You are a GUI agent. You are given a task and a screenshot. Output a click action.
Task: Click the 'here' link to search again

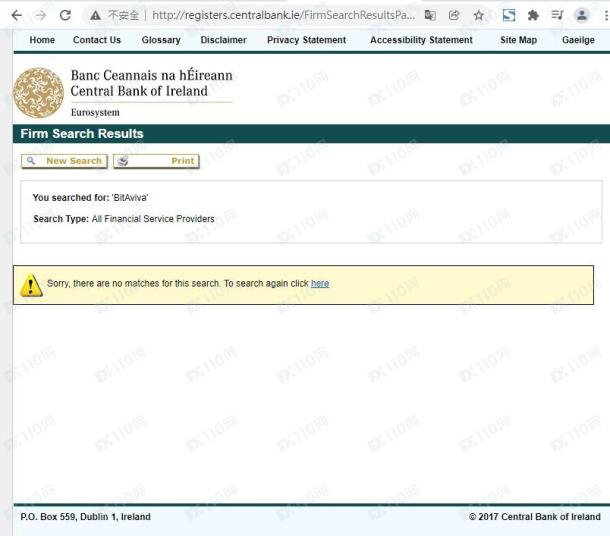(x=320, y=284)
